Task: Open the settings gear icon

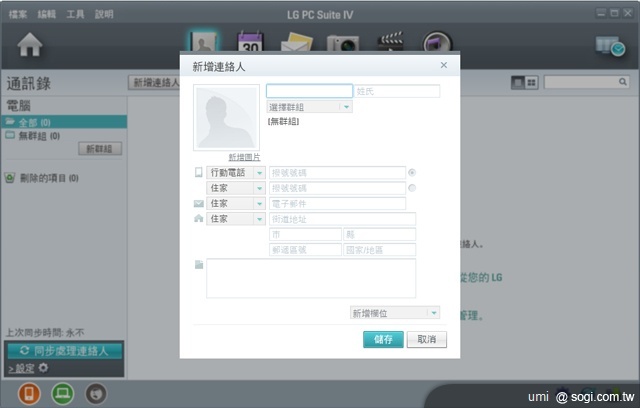Action: 43,368
